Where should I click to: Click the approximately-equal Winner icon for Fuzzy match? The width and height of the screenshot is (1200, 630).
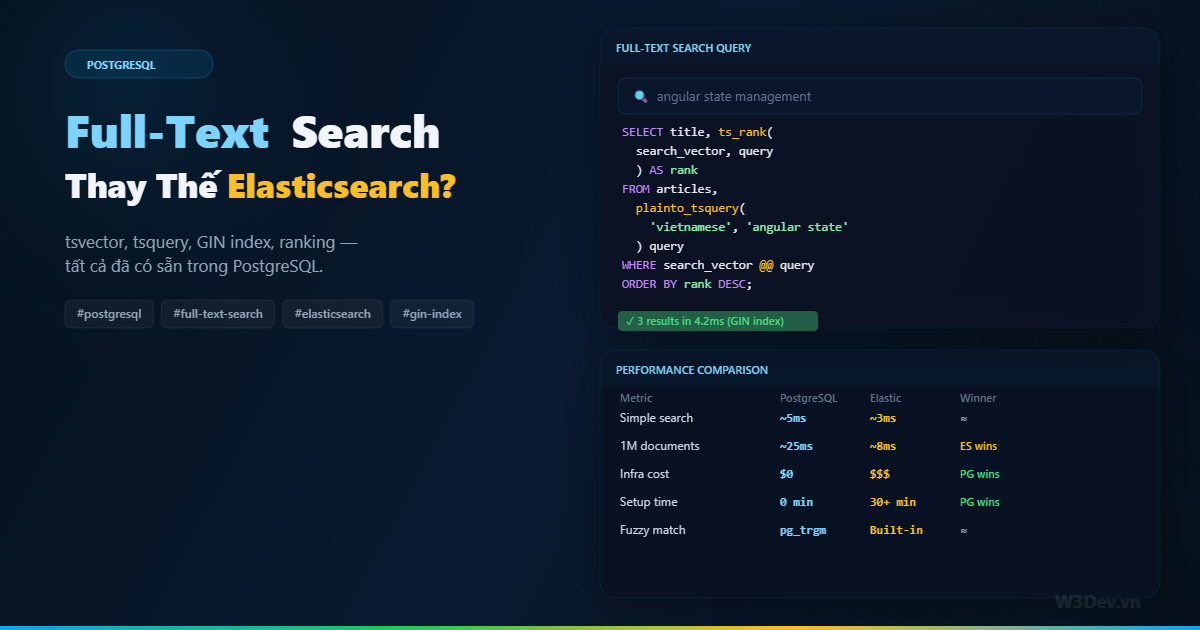pos(962,529)
